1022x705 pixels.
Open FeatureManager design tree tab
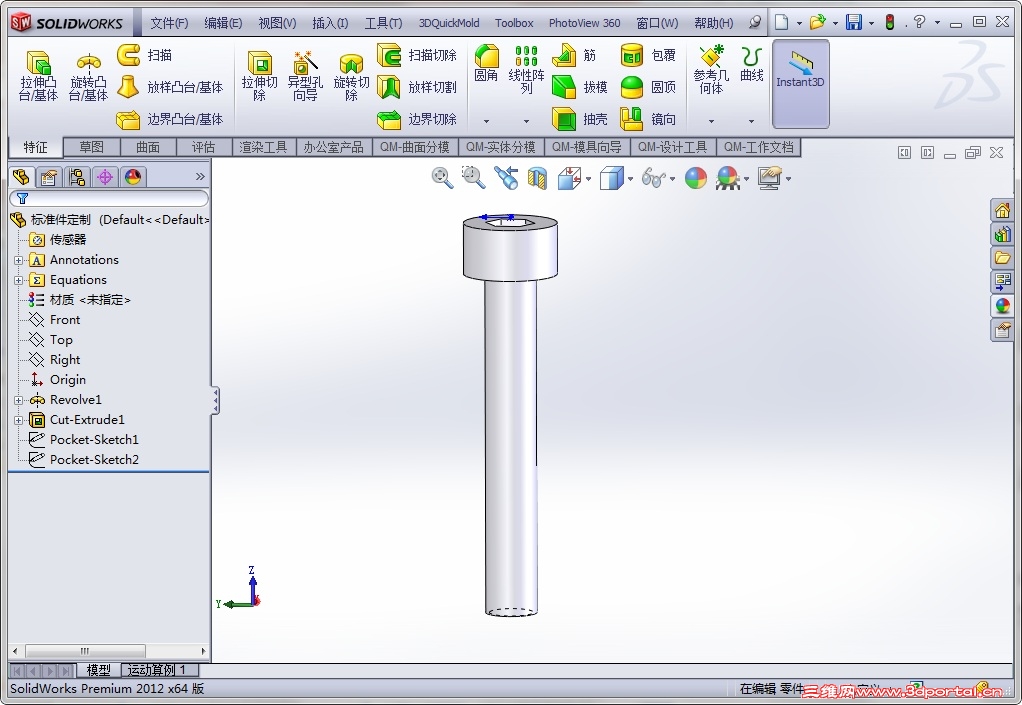pos(22,177)
